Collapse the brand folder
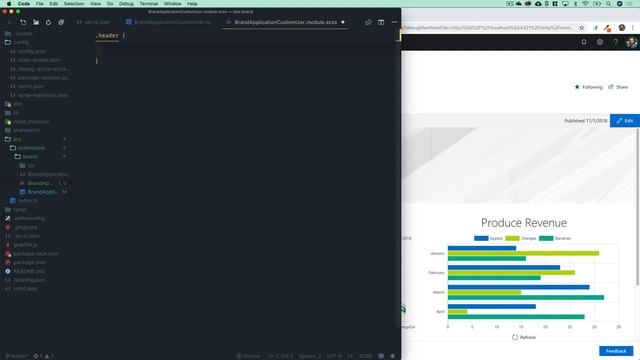 click(26, 156)
